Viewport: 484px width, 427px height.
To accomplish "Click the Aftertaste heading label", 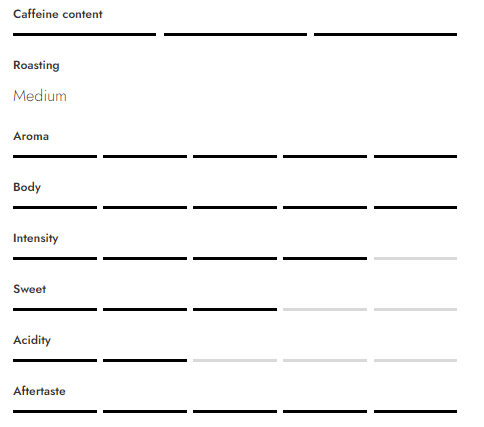I will point(39,391).
